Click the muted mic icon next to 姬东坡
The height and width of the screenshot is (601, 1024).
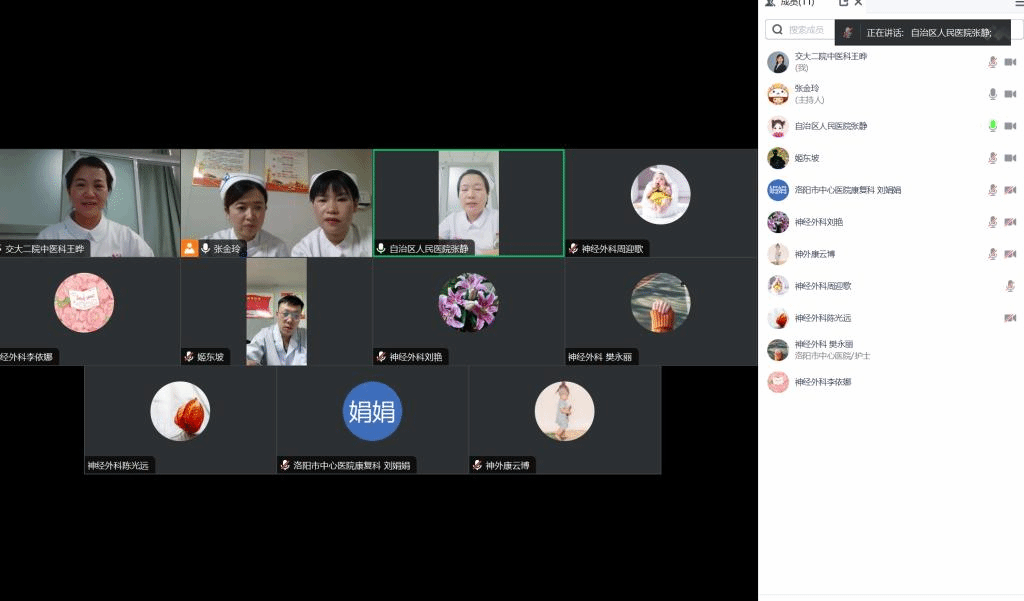tap(990, 158)
